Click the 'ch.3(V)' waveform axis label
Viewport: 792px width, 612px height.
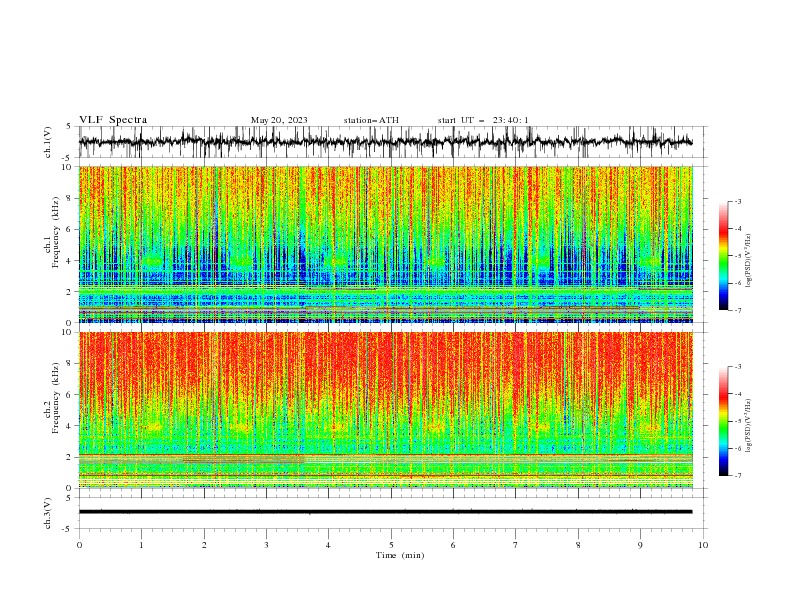coord(48,513)
